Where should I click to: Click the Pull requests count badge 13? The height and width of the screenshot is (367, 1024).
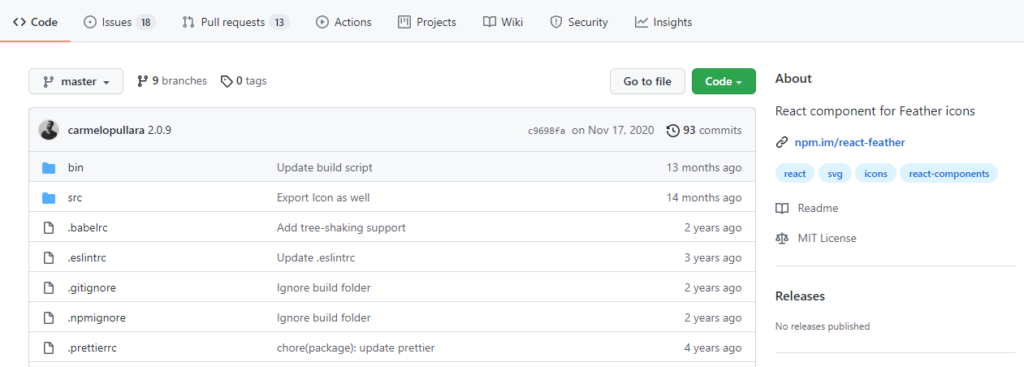[279, 22]
